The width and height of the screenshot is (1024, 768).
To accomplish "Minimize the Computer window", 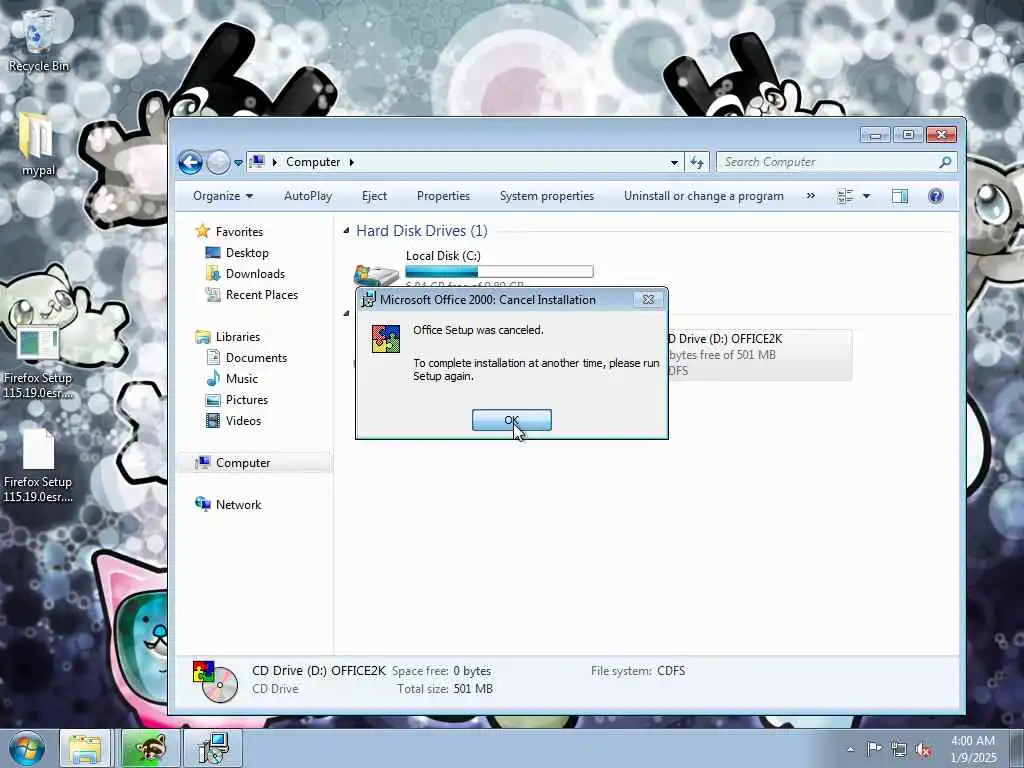I will 875,135.
